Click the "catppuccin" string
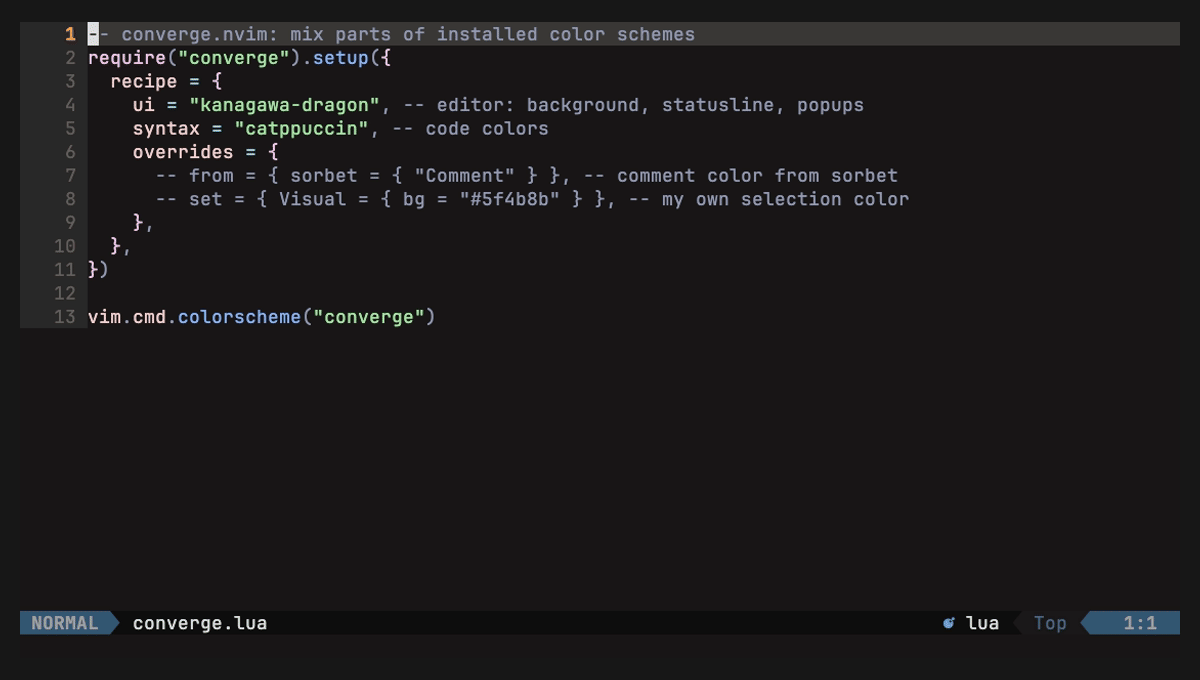This screenshot has height=680, width=1200. 302,128
